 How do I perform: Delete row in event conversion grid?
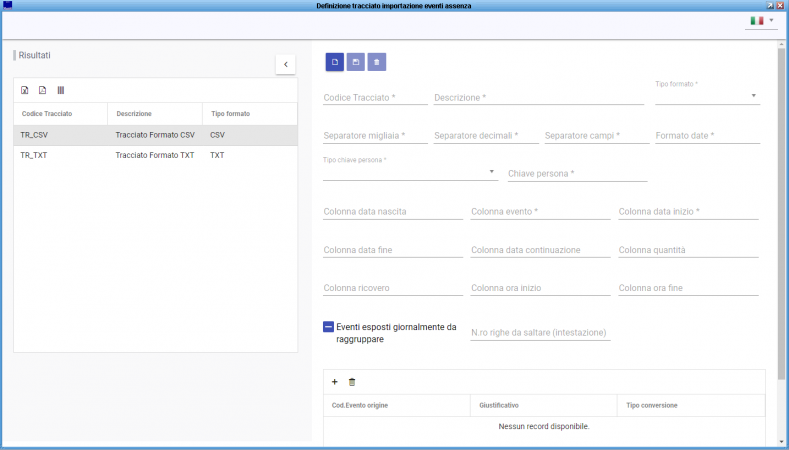click(x=351, y=382)
